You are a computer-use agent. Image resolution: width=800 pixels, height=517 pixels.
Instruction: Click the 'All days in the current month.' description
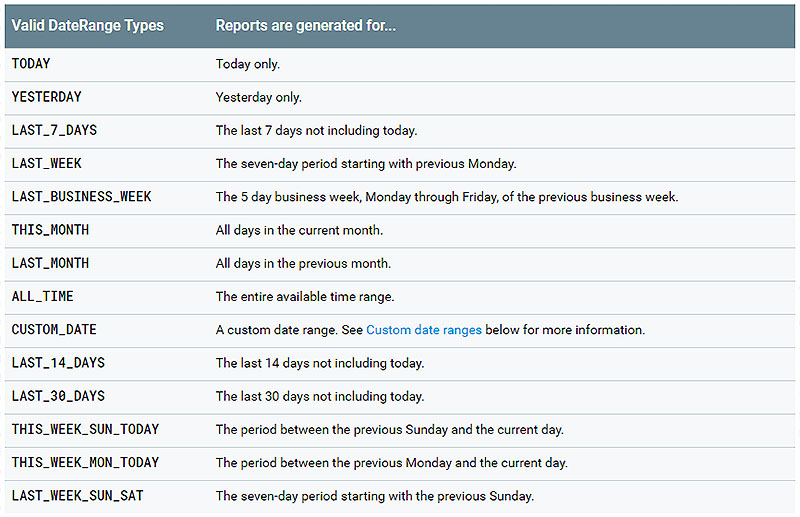(299, 230)
